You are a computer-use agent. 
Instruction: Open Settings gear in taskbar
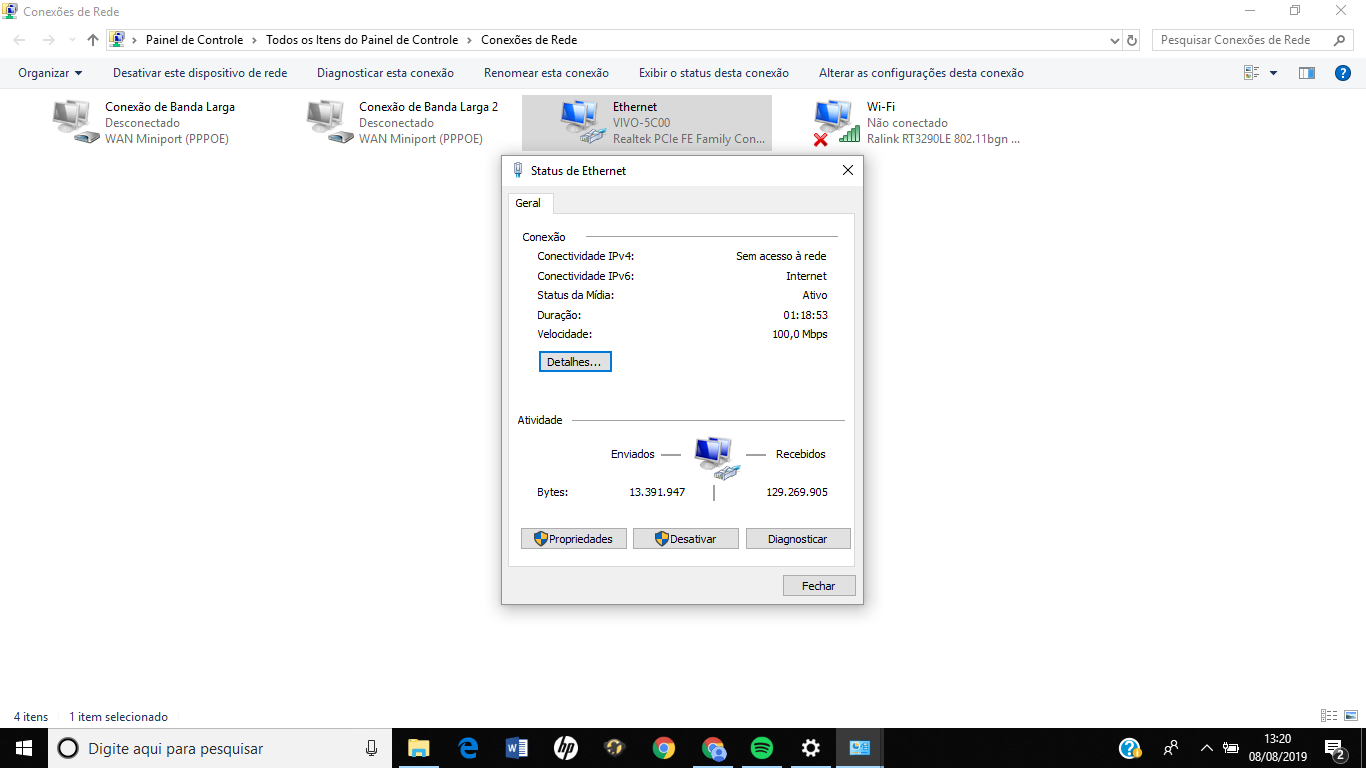point(811,748)
